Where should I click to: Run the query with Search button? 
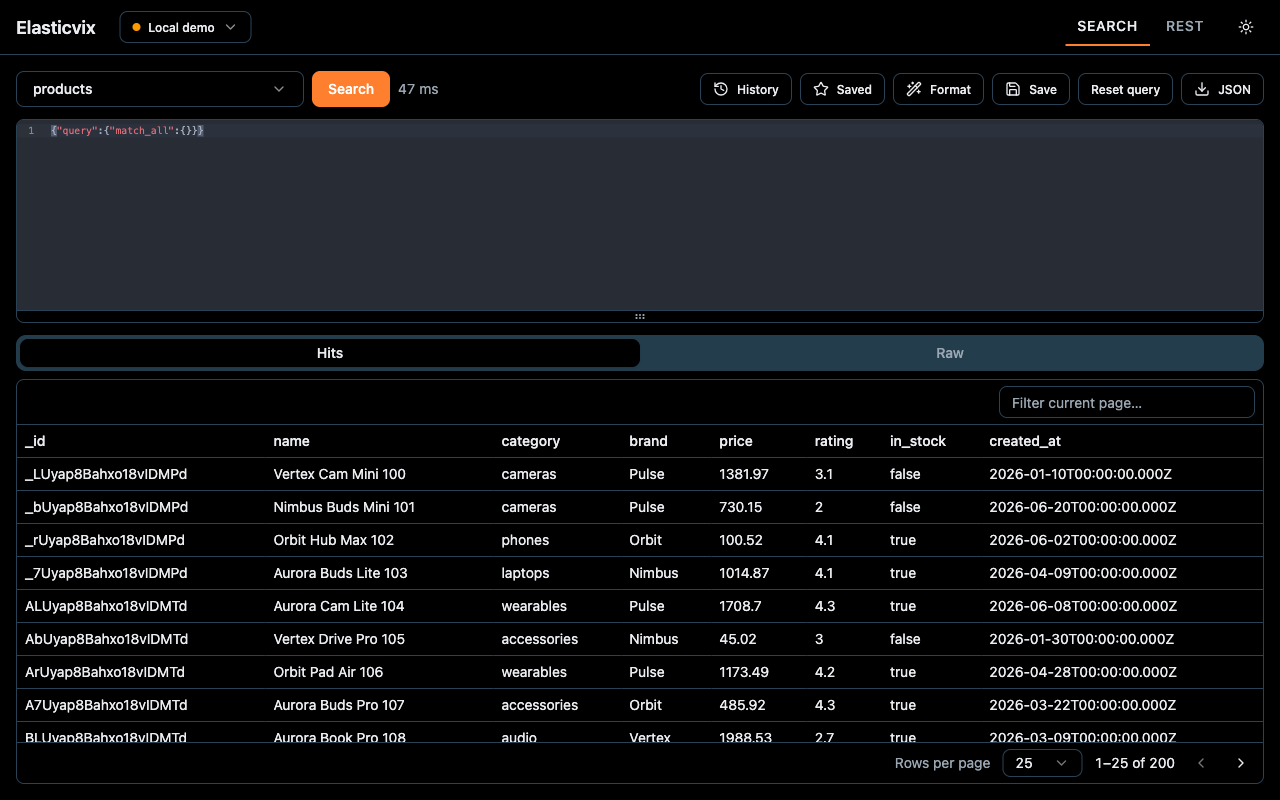pyautogui.click(x=351, y=89)
